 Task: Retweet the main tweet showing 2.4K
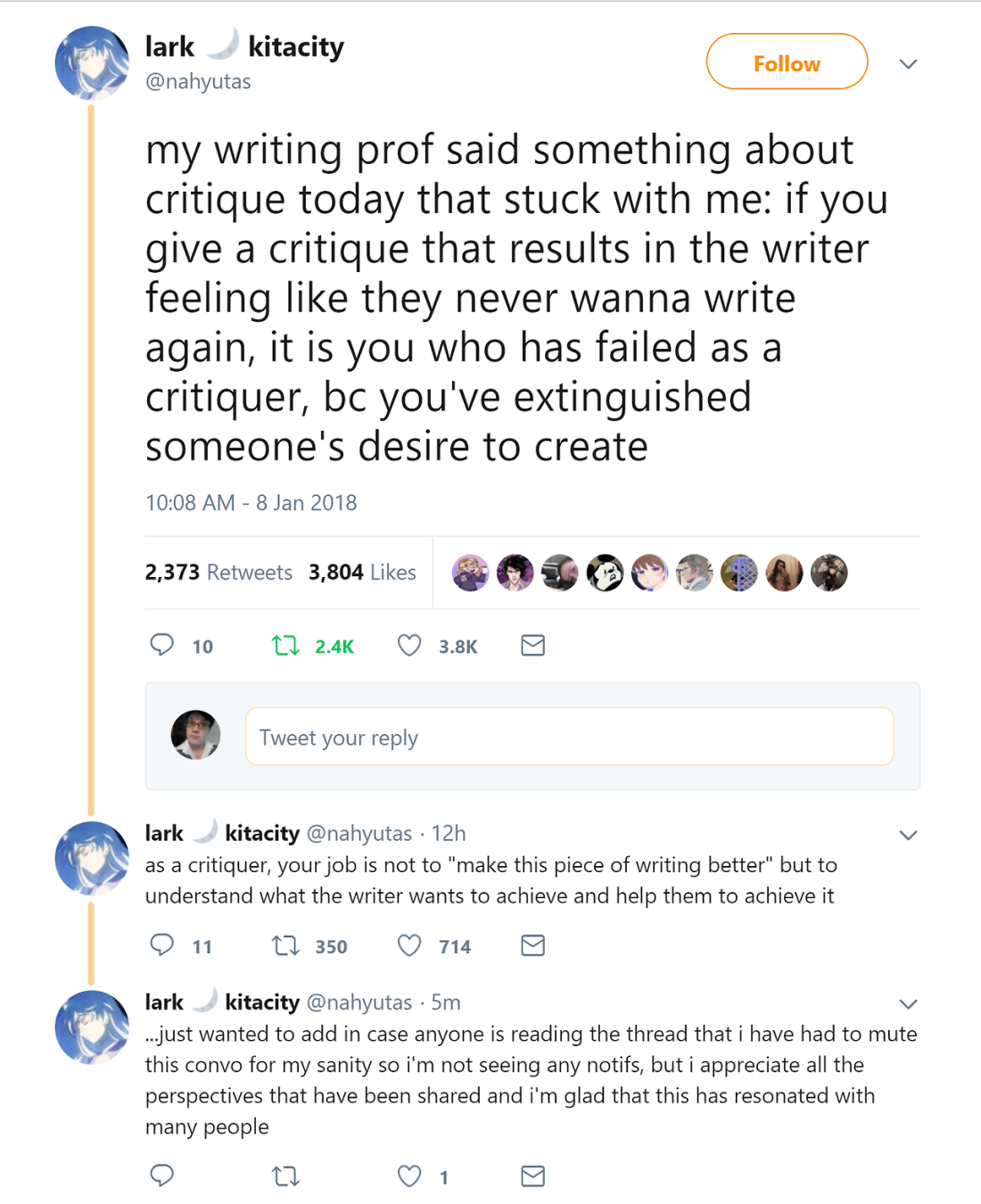point(285,645)
